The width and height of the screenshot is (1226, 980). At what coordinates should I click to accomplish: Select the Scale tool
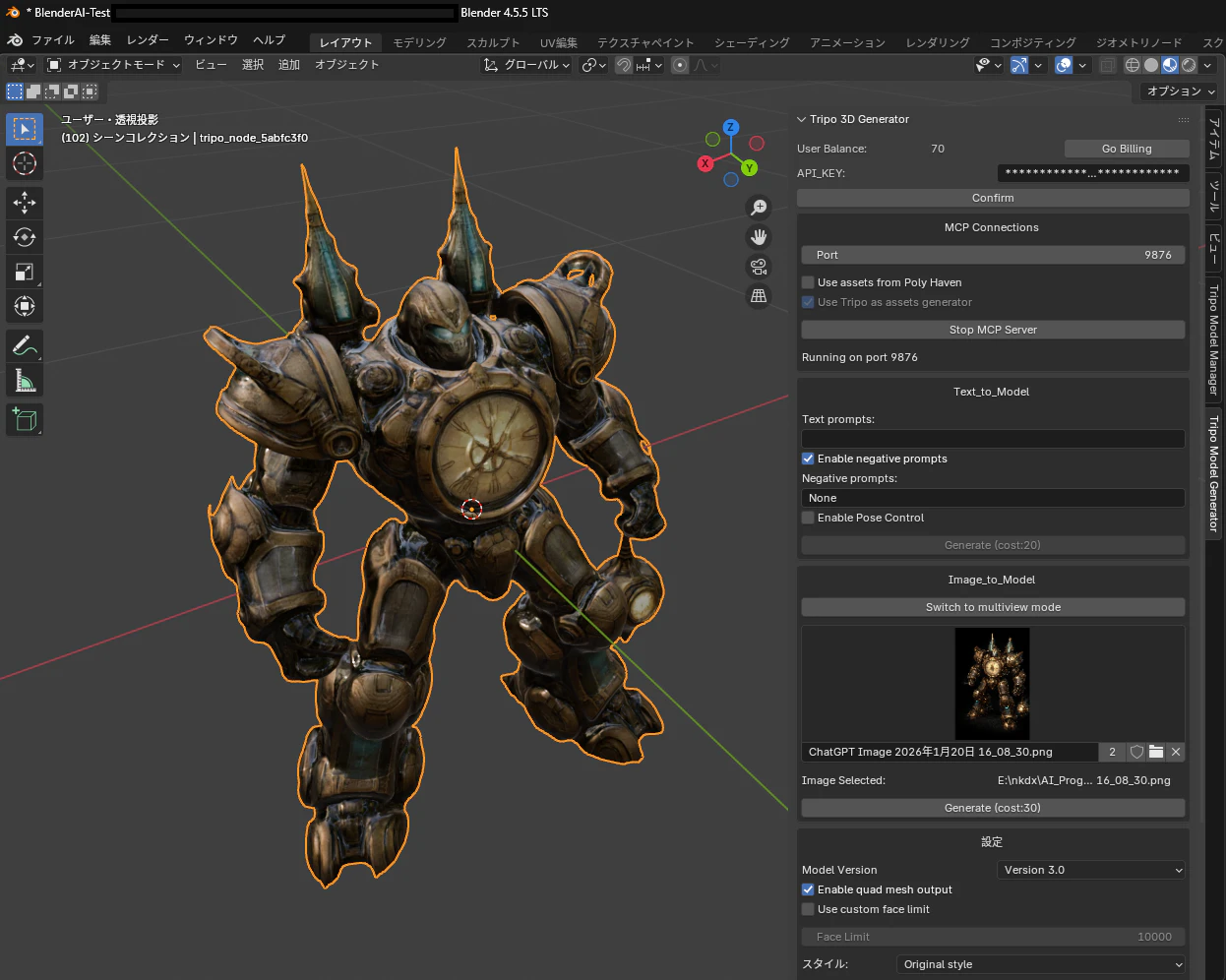pyautogui.click(x=25, y=272)
